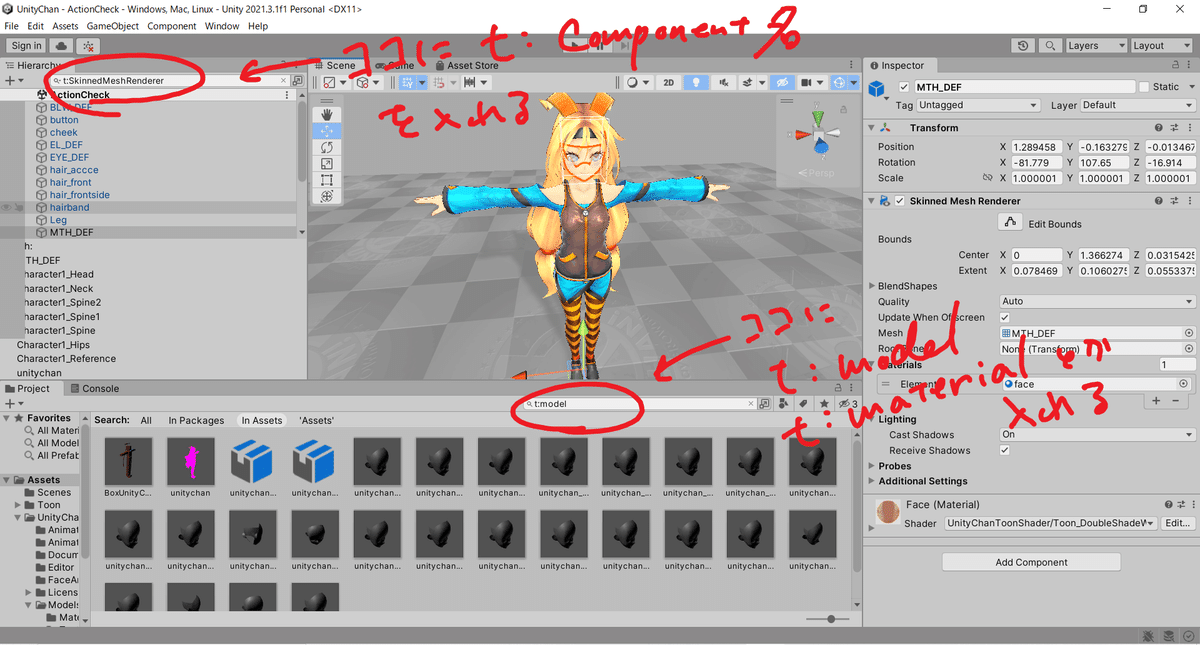Open the Assets menu
1200x645 pixels.
[x=65, y=26]
